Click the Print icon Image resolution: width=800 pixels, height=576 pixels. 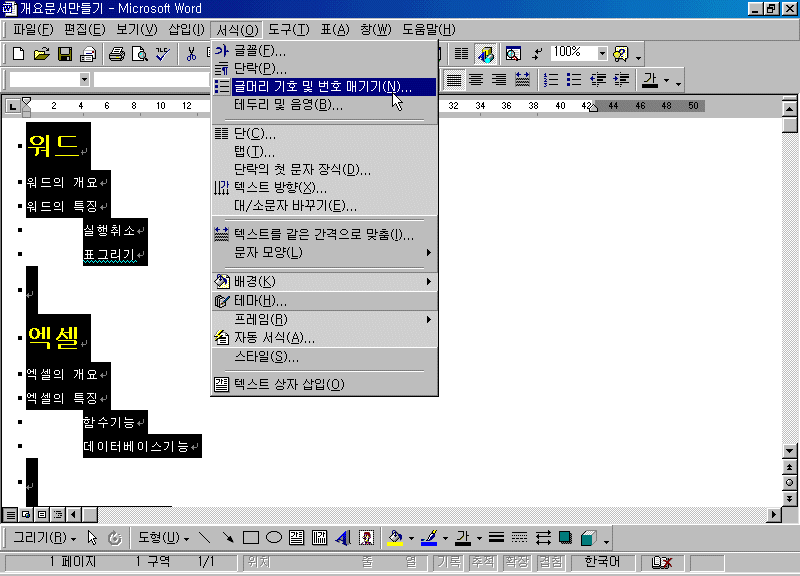(x=116, y=54)
